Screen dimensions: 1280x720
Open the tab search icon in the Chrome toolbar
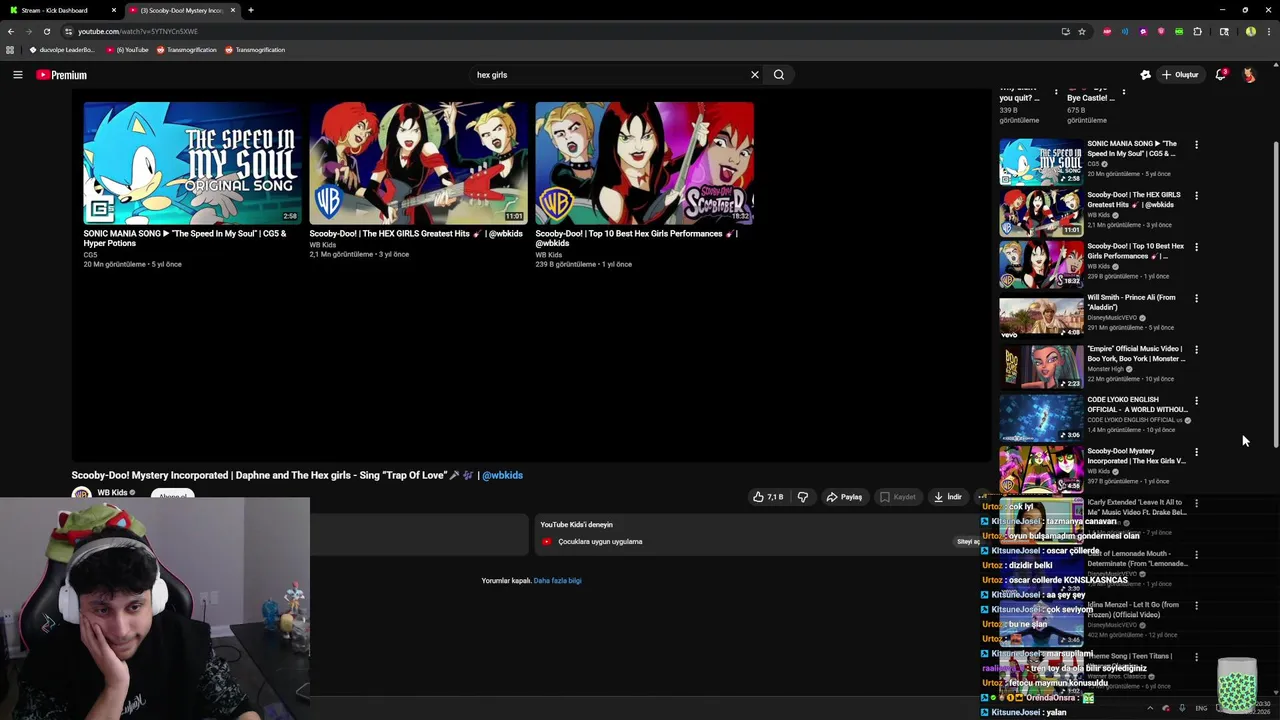tap(1224, 31)
